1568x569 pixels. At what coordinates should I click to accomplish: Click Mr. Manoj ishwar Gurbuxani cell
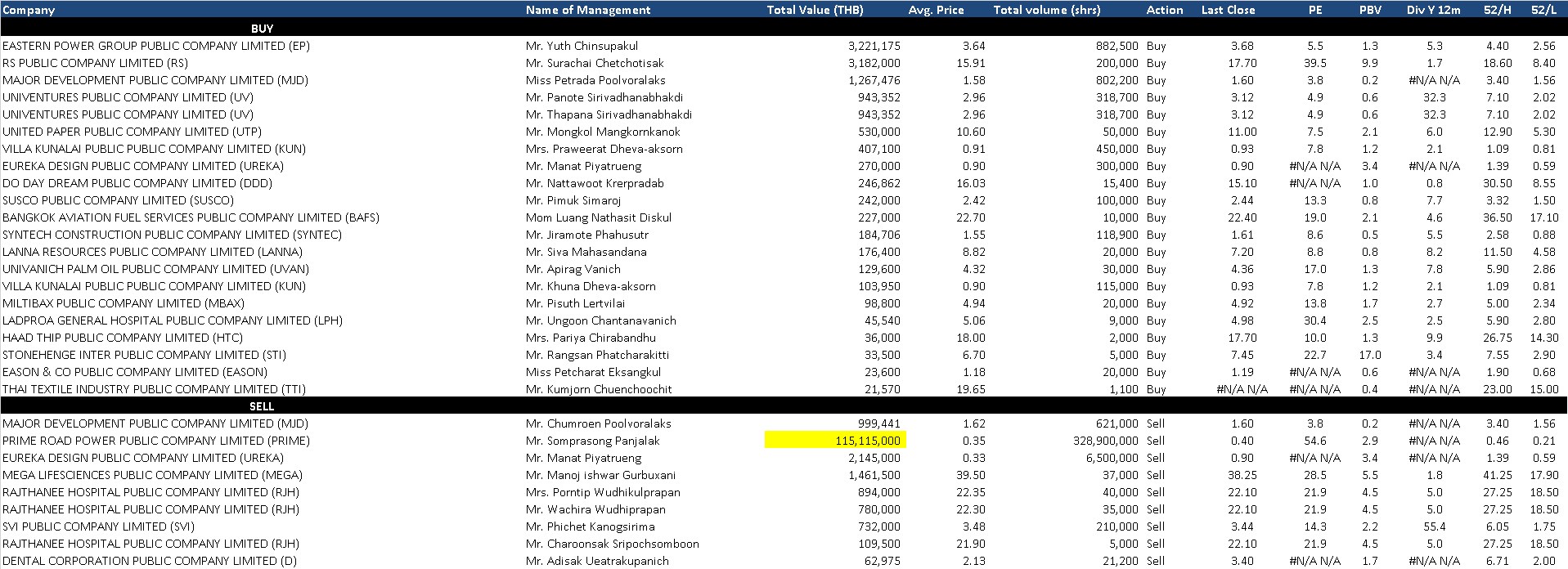coord(600,475)
